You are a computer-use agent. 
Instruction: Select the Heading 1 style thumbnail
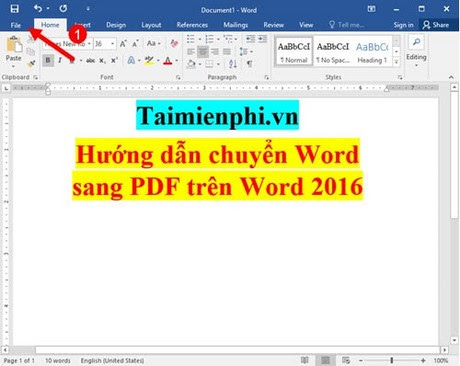372,52
